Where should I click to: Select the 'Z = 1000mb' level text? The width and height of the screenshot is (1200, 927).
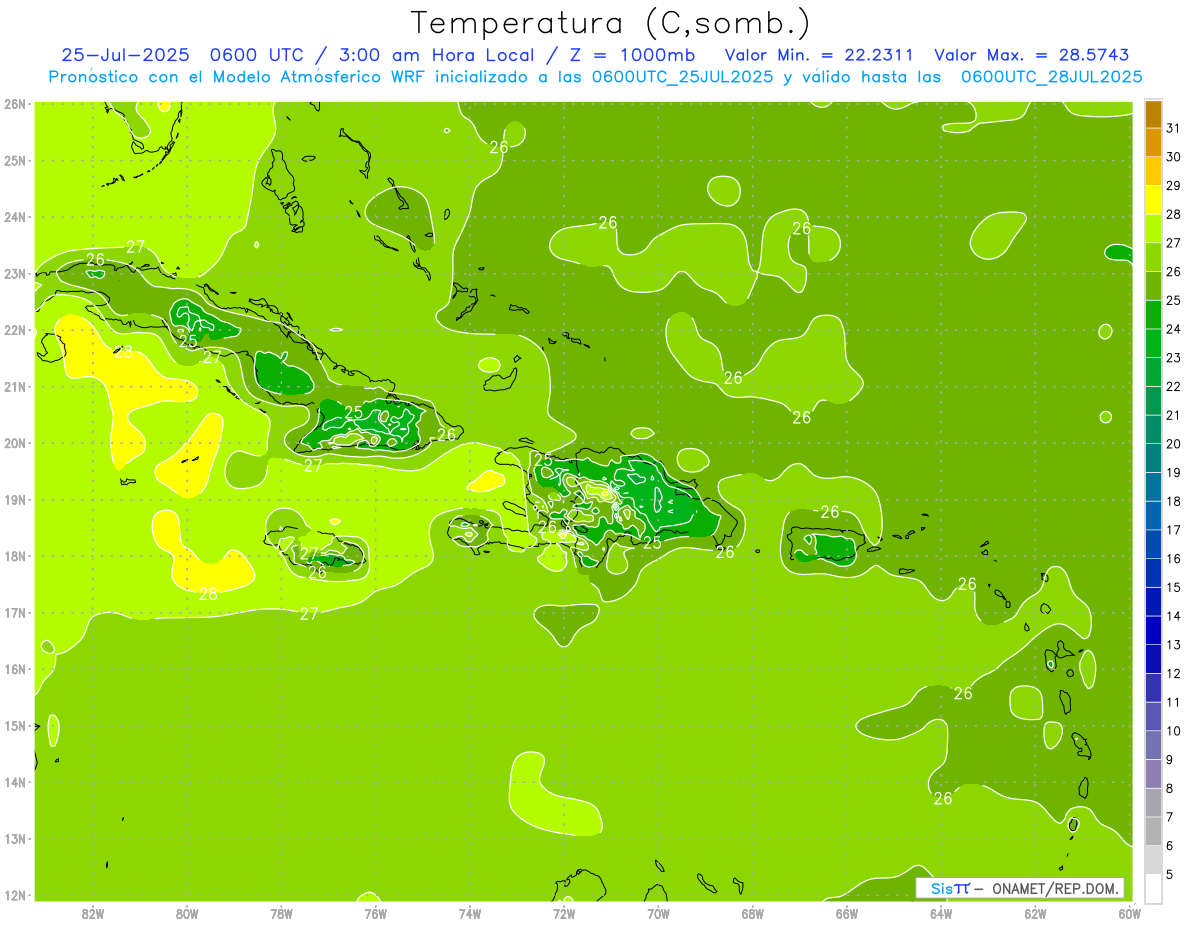[x=632, y=55]
